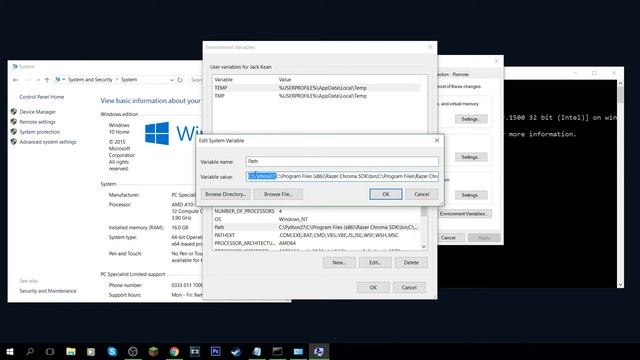
Task: Open Remote settings link
Action: tap(38, 122)
